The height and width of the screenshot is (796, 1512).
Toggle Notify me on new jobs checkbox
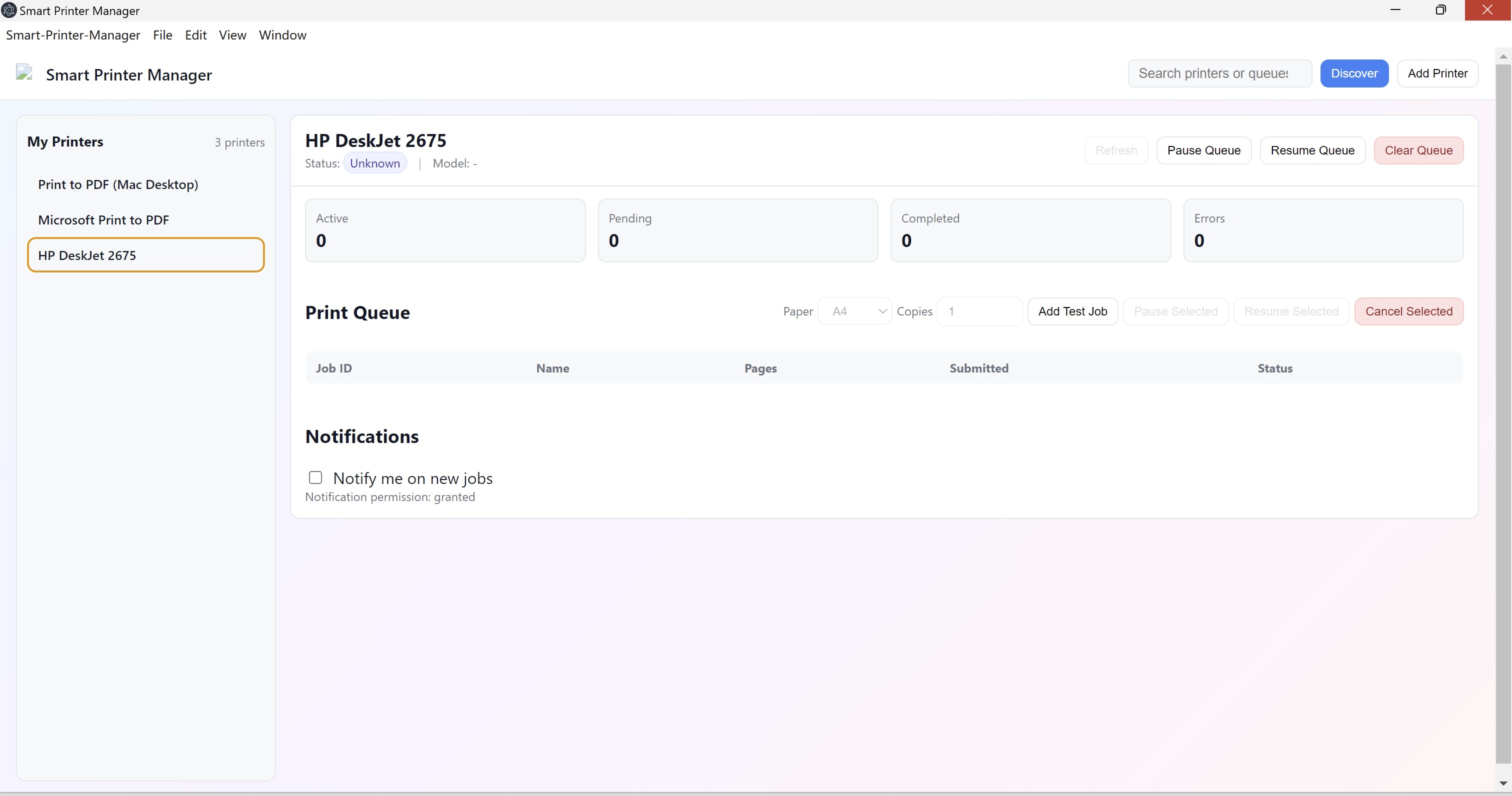(x=315, y=478)
